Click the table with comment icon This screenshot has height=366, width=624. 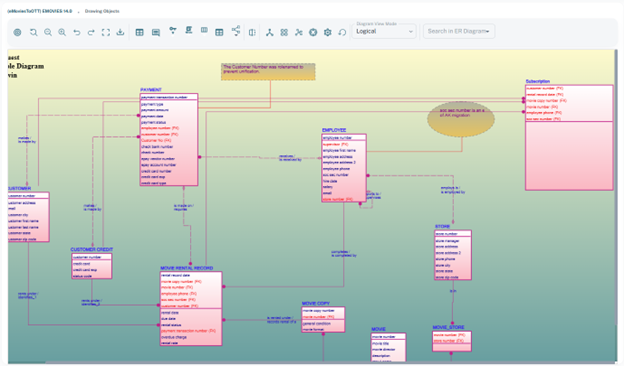coord(156,32)
